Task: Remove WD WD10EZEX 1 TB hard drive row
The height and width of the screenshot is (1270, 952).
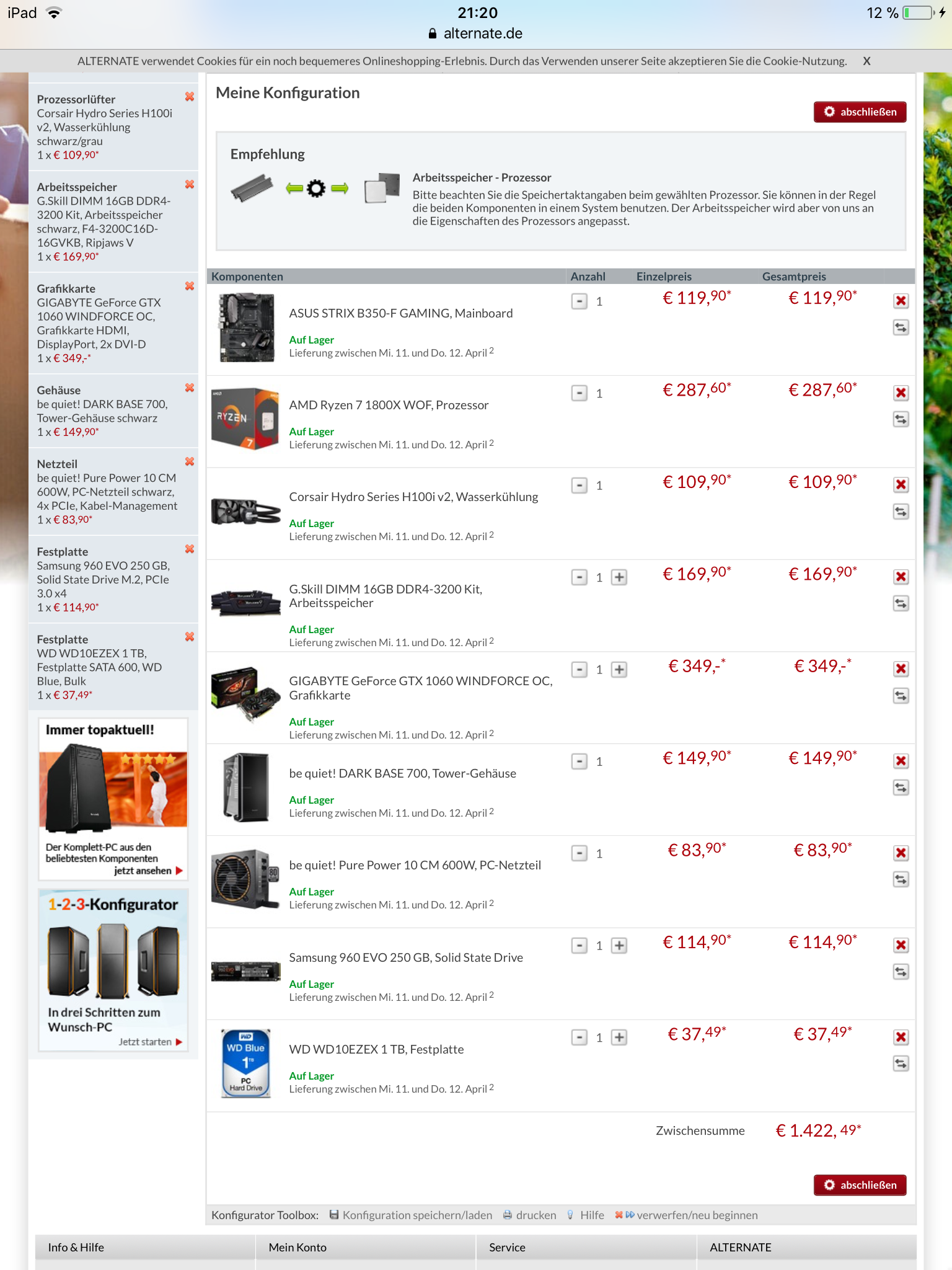Action: click(901, 1037)
